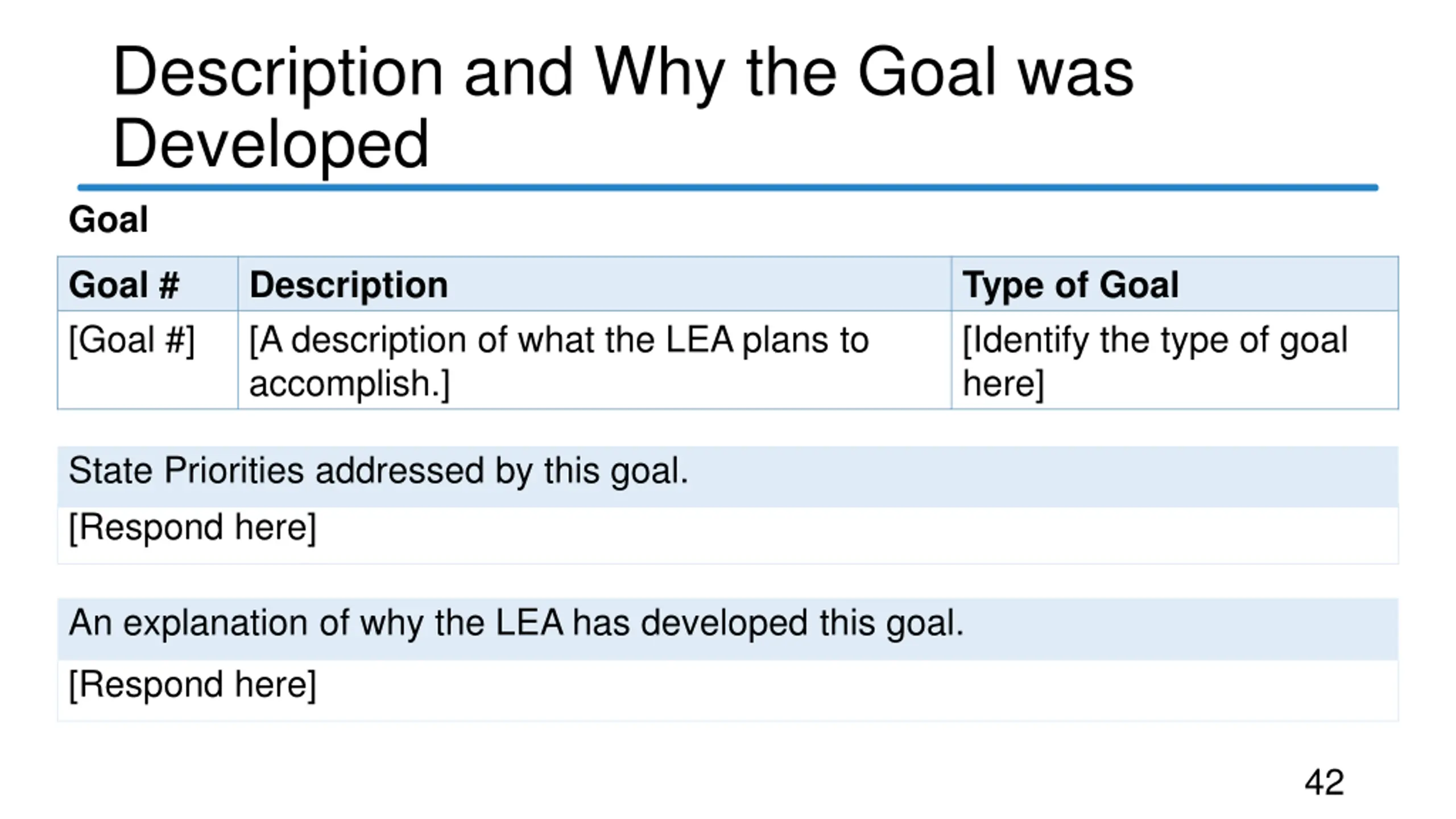Image resolution: width=1456 pixels, height=819 pixels.
Task: Click the 'Type of Goal' column header
Action: click(x=1175, y=284)
